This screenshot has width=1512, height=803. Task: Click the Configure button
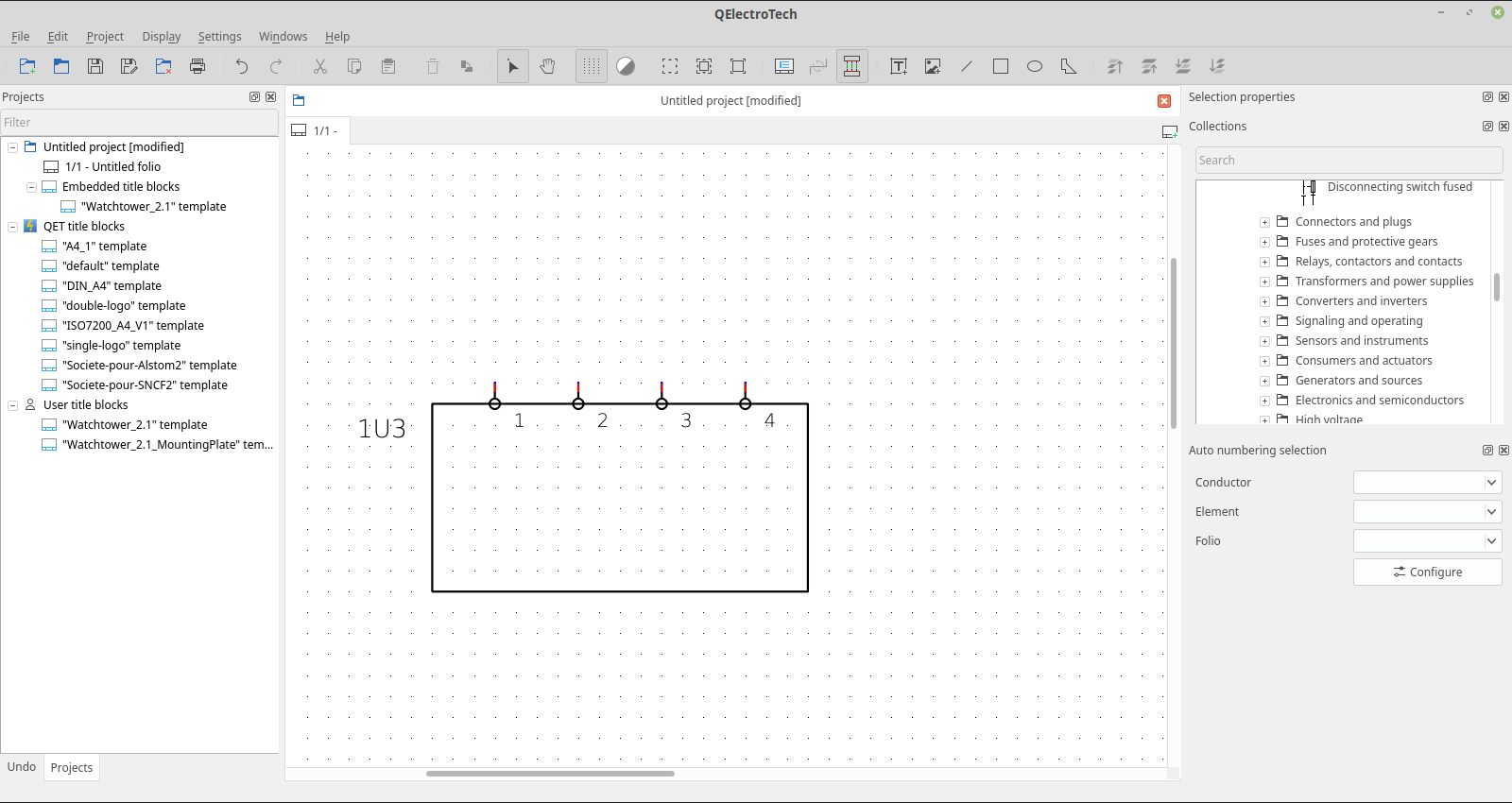tap(1427, 572)
